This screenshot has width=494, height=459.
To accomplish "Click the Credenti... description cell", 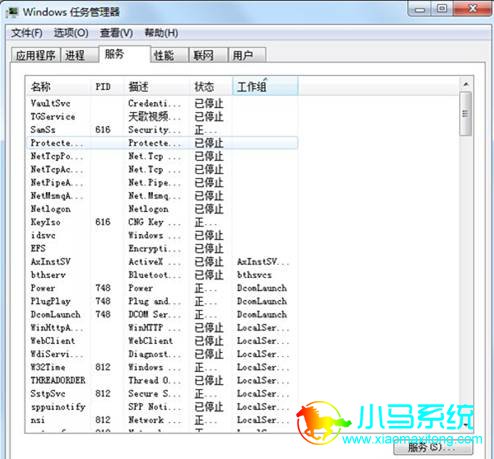I will pyautogui.click(x=155, y=103).
